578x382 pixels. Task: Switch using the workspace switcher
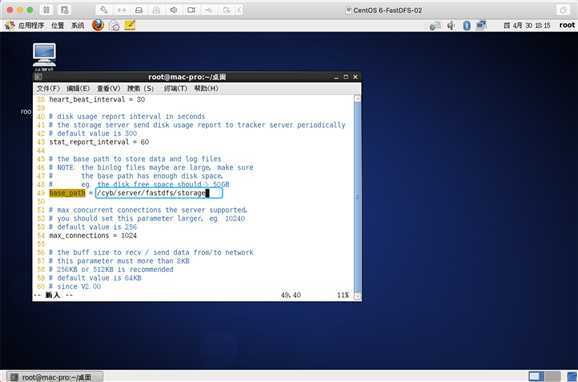(544, 376)
